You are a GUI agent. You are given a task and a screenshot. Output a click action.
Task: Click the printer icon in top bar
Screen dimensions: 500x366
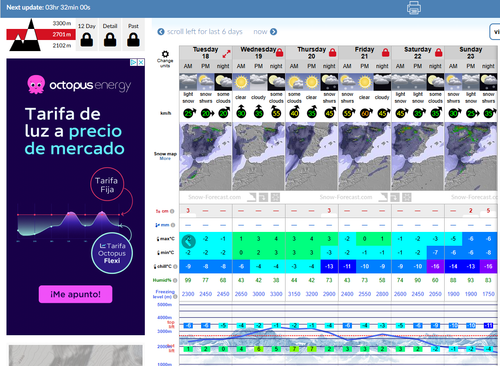tap(414, 8)
